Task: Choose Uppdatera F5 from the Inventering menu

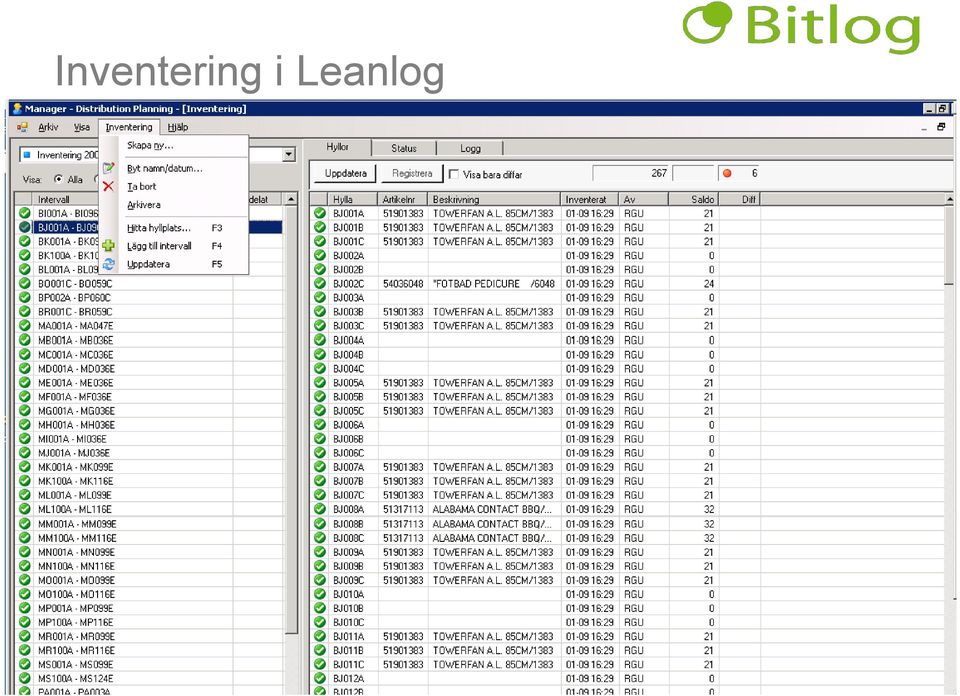Action: coord(174,264)
